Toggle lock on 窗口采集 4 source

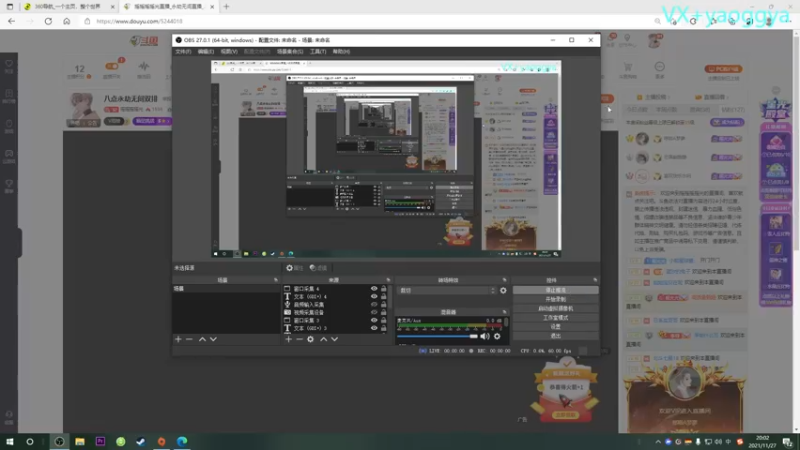point(384,289)
